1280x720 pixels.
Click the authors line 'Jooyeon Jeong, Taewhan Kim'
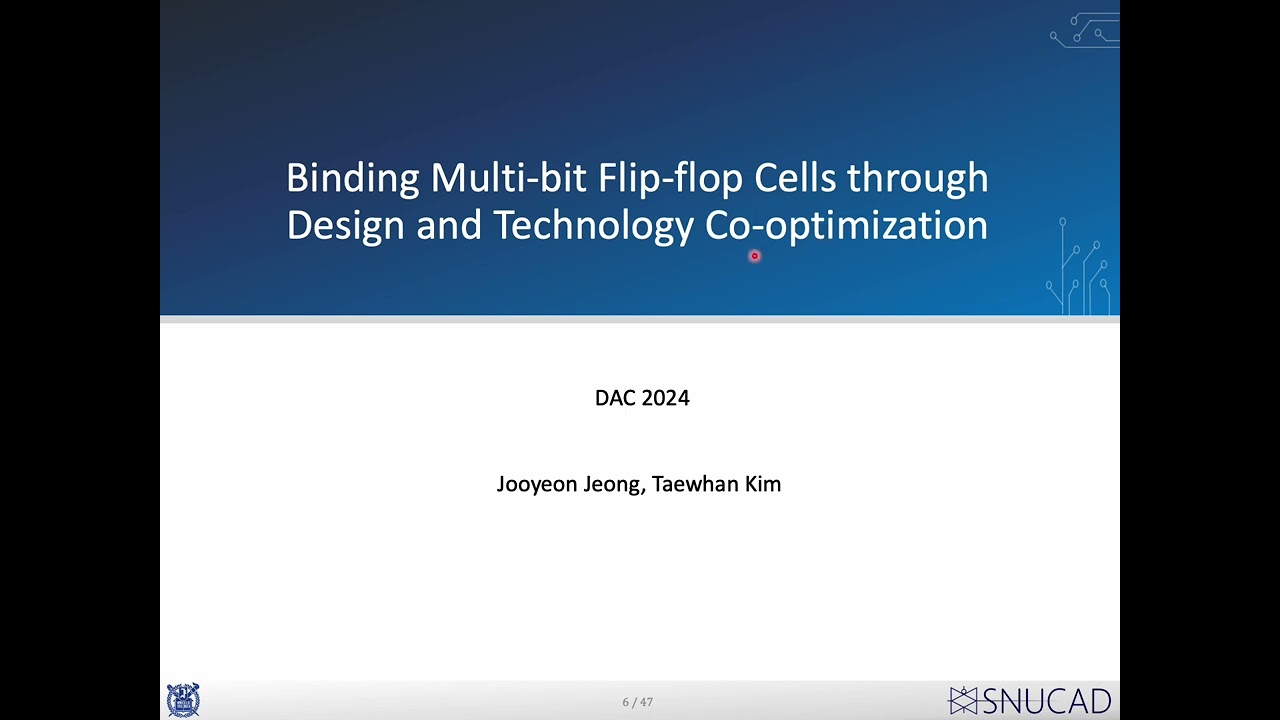(639, 484)
